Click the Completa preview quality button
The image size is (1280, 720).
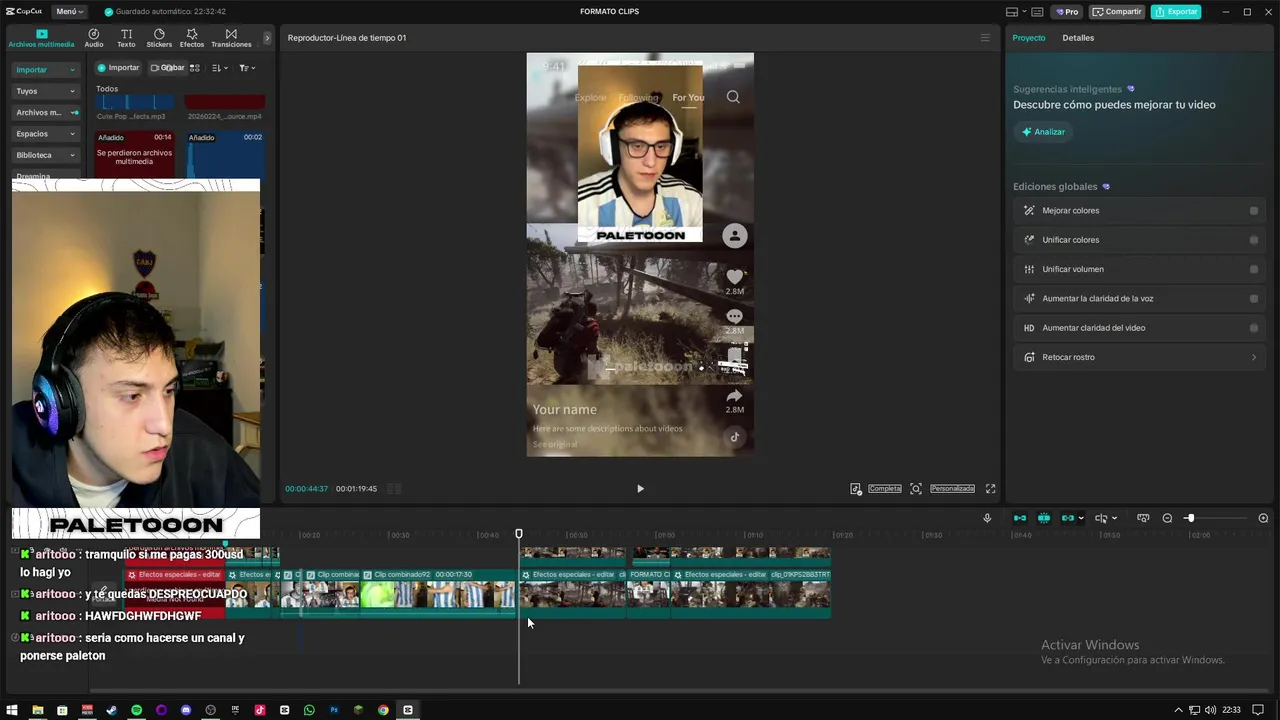pyautogui.click(x=885, y=489)
